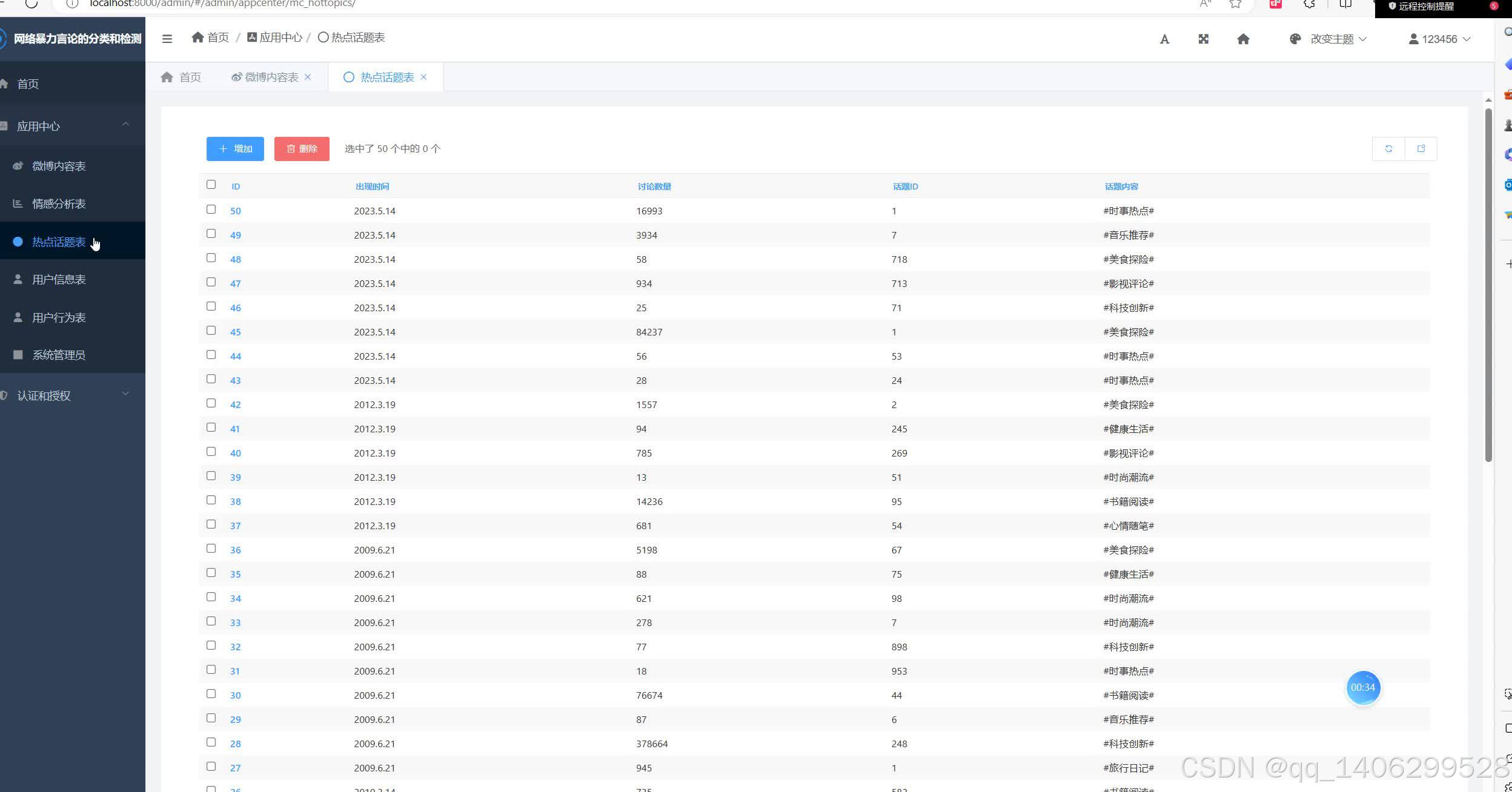
Task: Open 用户信息表 in the sidebar
Action: point(73,279)
